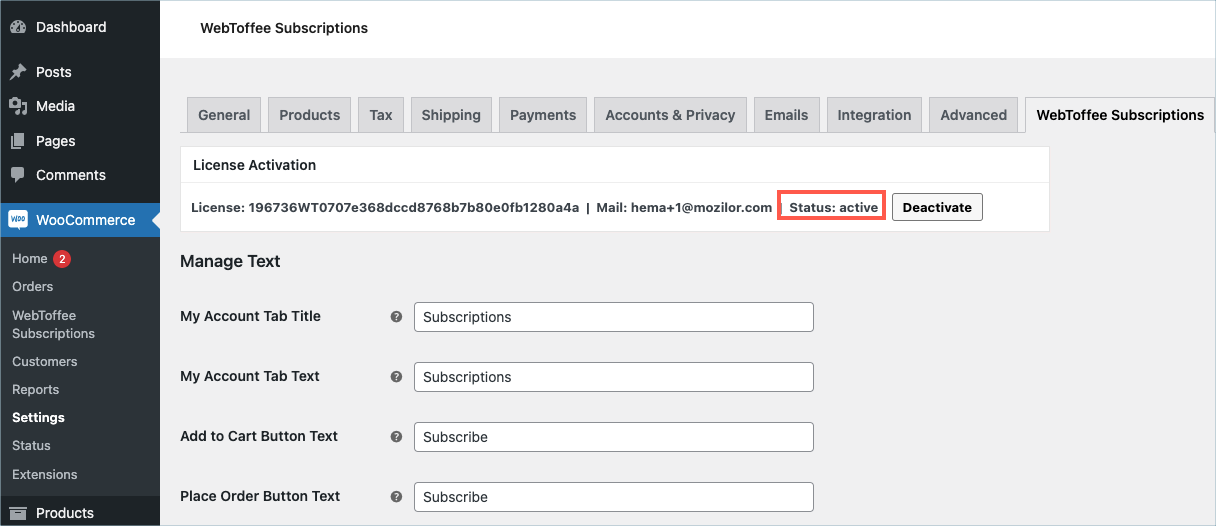Open the Settings submenu link
This screenshot has width=1216, height=526.
pyautogui.click(x=38, y=418)
